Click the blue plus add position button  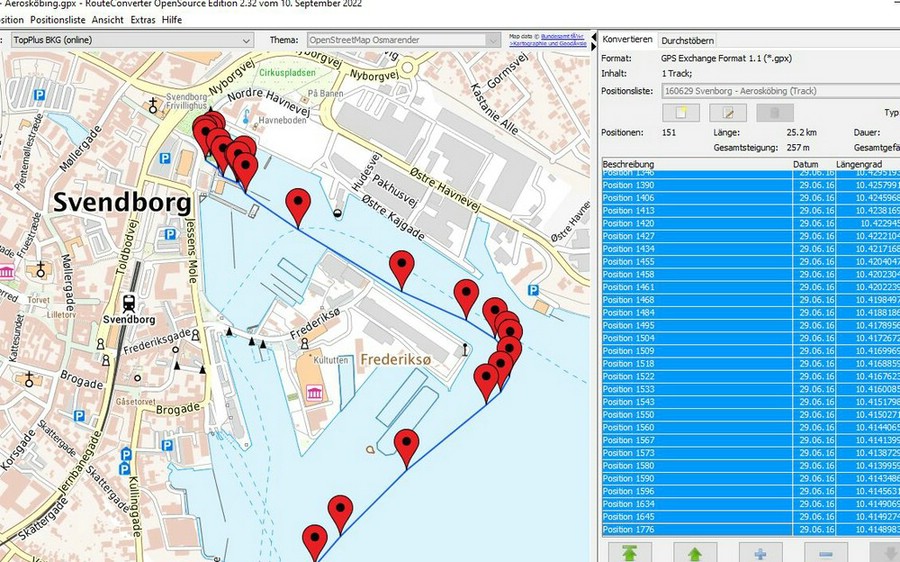[x=760, y=552]
